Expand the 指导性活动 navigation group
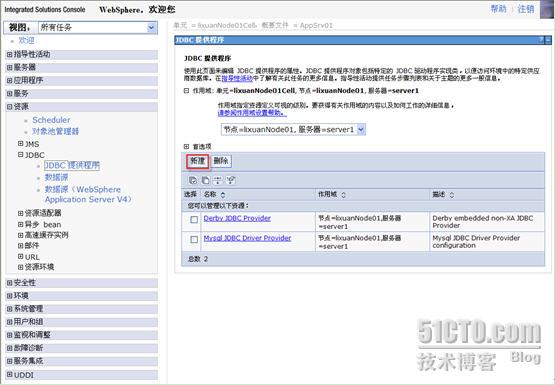Screen dimensions: 555x385 [10, 54]
